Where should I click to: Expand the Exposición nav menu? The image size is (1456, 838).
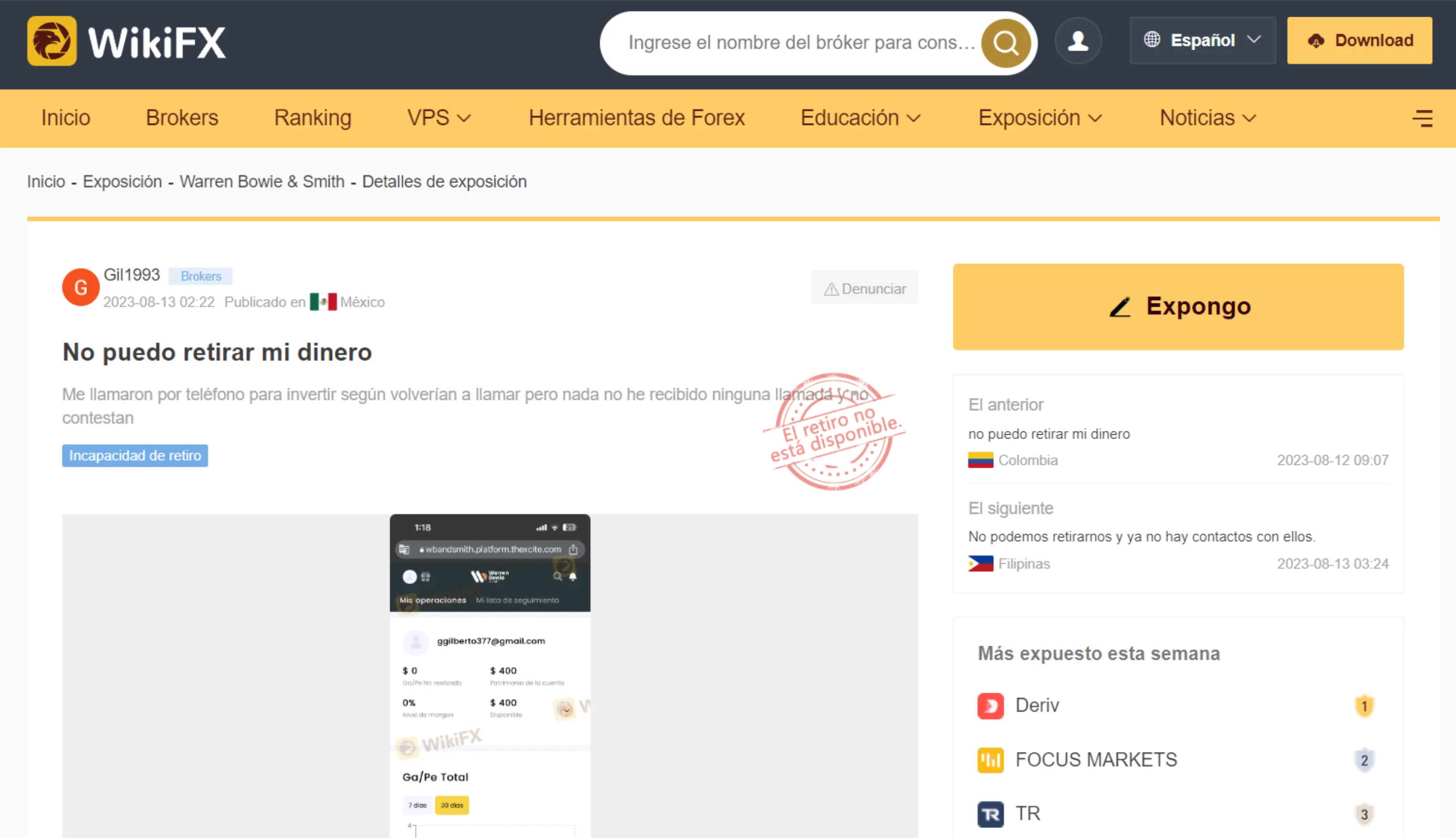1040,118
